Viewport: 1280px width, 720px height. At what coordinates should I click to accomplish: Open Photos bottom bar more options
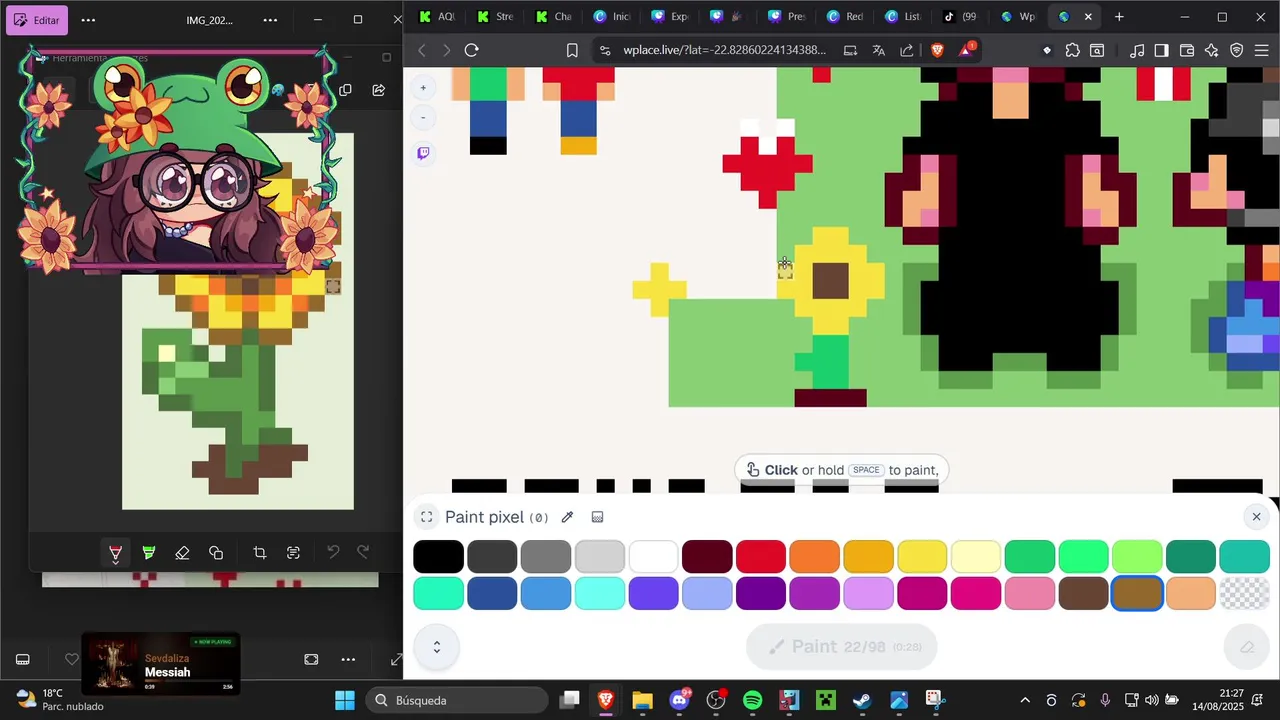[x=348, y=660]
